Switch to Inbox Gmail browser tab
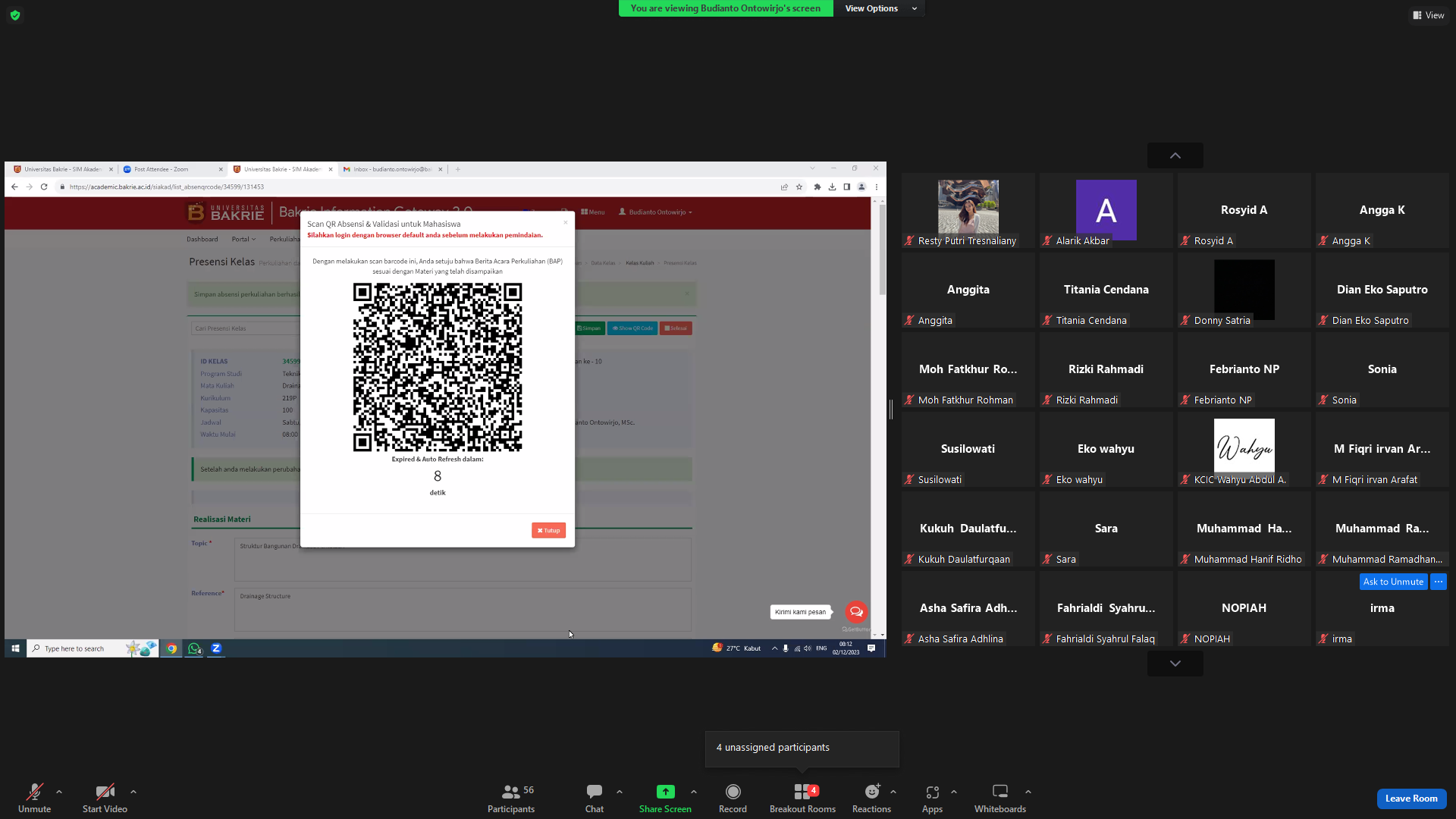The height and width of the screenshot is (819, 1456). (391, 169)
